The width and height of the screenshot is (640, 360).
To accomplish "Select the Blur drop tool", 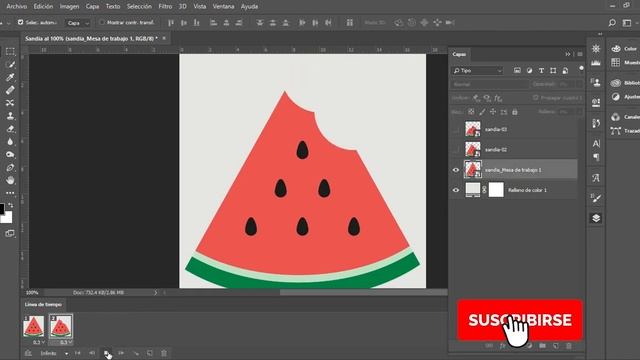I will pos(10,142).
